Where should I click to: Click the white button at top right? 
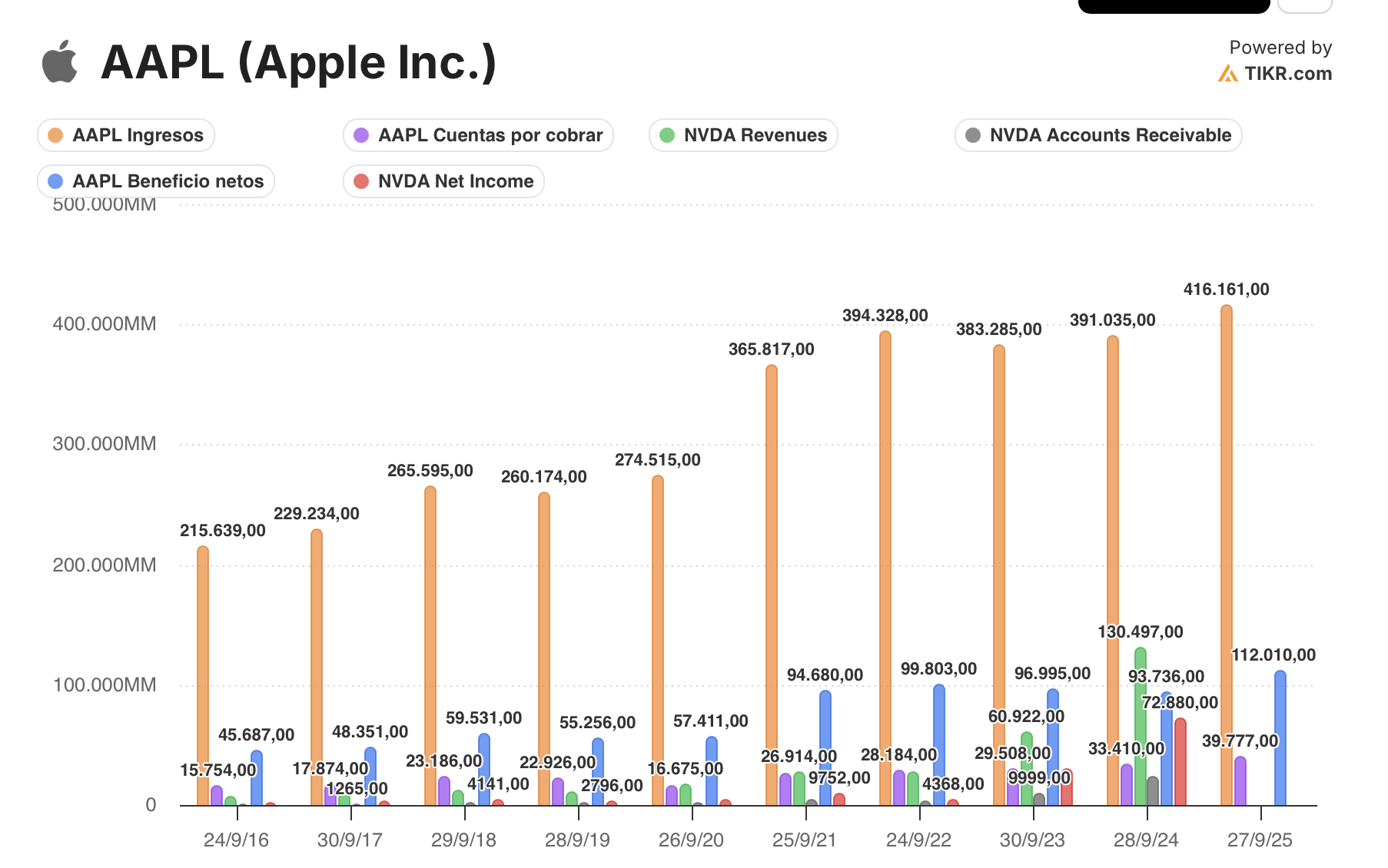tap(1304, 6)
